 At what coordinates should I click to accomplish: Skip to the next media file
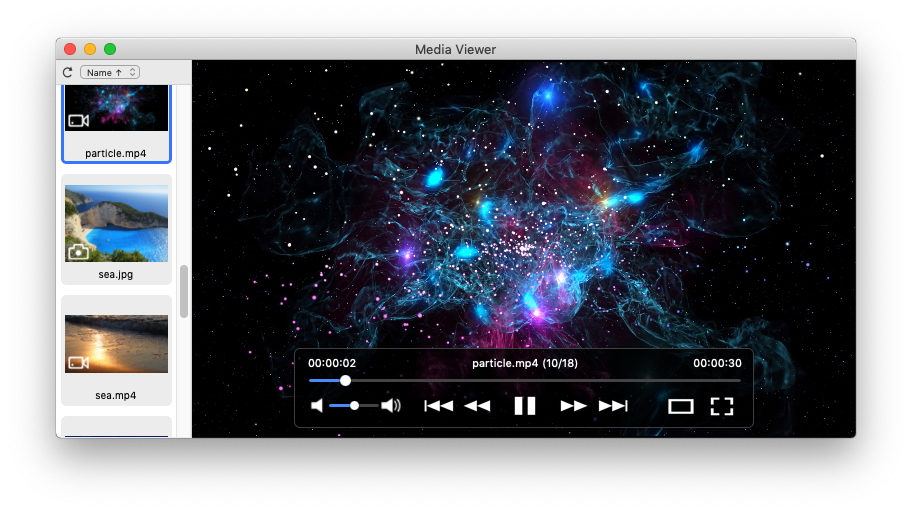pos(613,406)
